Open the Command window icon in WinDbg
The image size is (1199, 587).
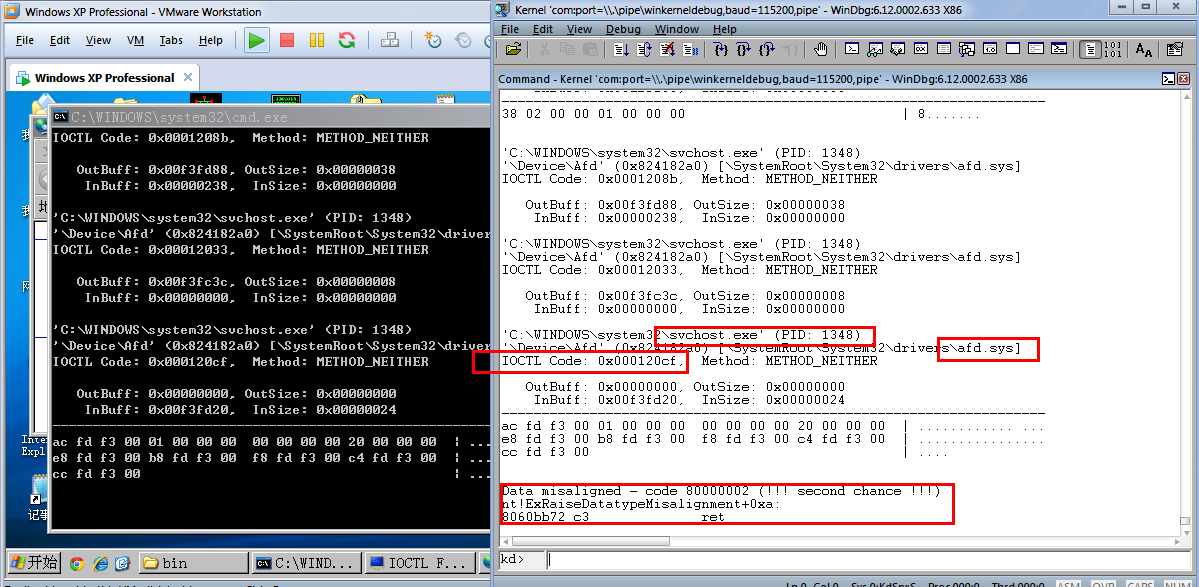click(x=852, y=49)
